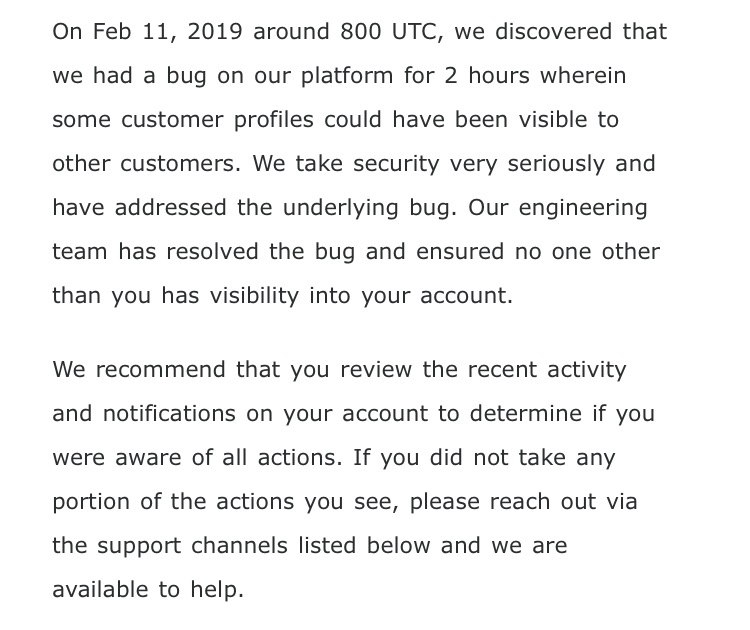Viewport: 750px width, 630px height.
Task: Click the words 'listed below'
Action: pyautogui.click(x=364, y=546)
